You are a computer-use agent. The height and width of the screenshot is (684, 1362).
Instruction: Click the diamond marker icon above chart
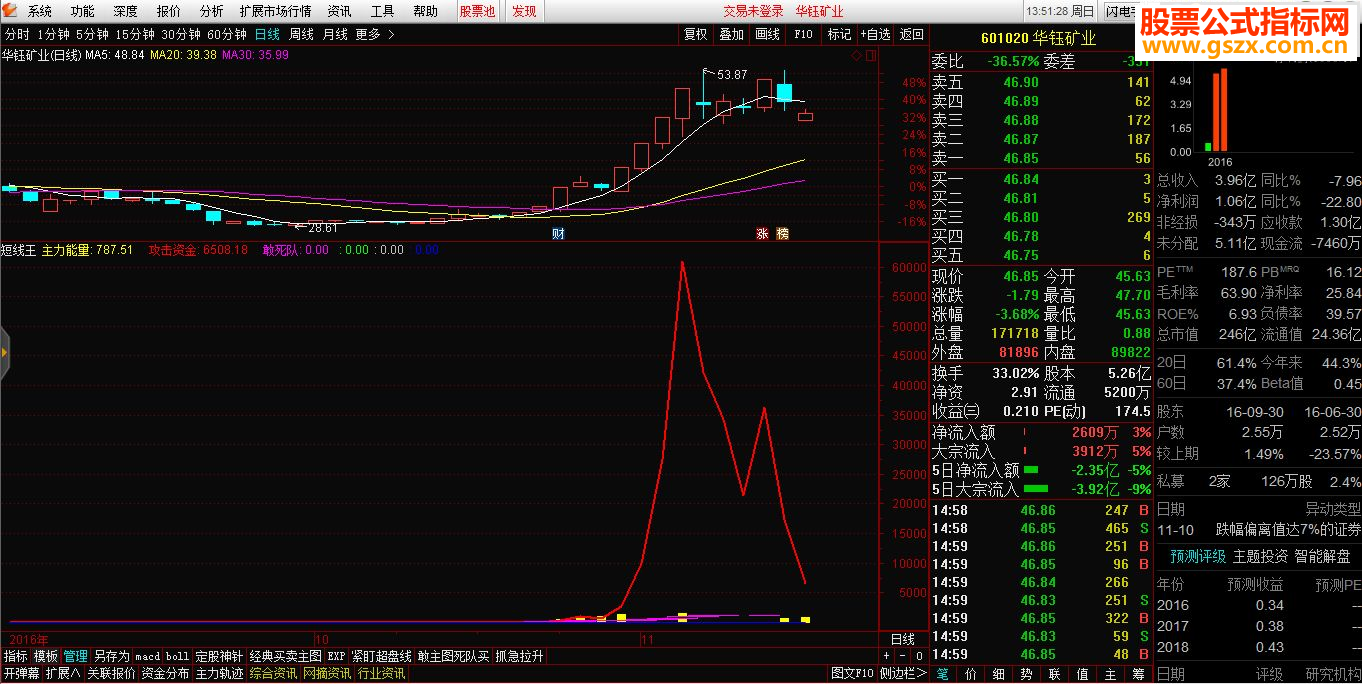point(857,55)
